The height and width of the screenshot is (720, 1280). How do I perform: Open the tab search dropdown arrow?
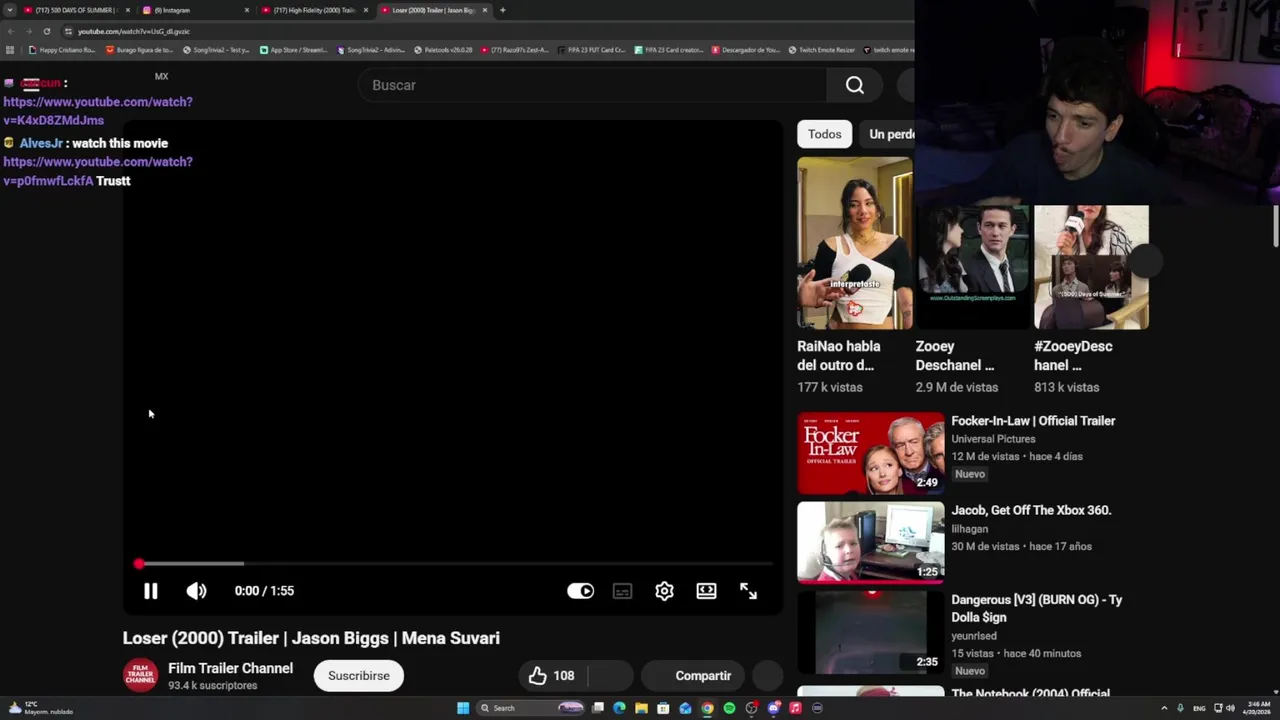pyautogui.click(x=10, y=10)
